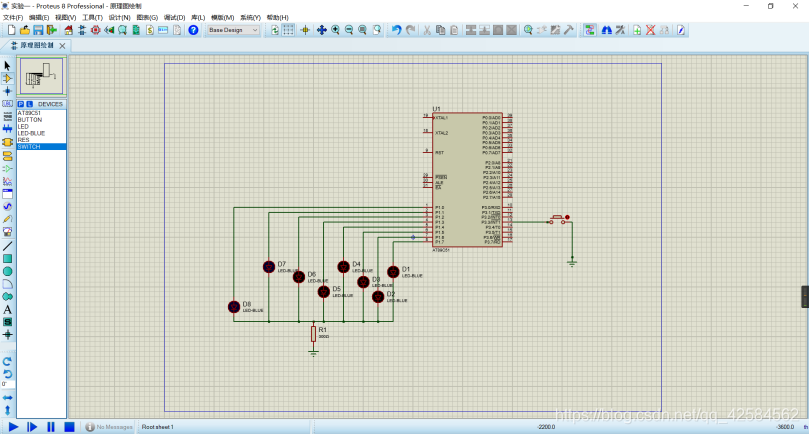Open search and tag tool

[x=607, y=30]
